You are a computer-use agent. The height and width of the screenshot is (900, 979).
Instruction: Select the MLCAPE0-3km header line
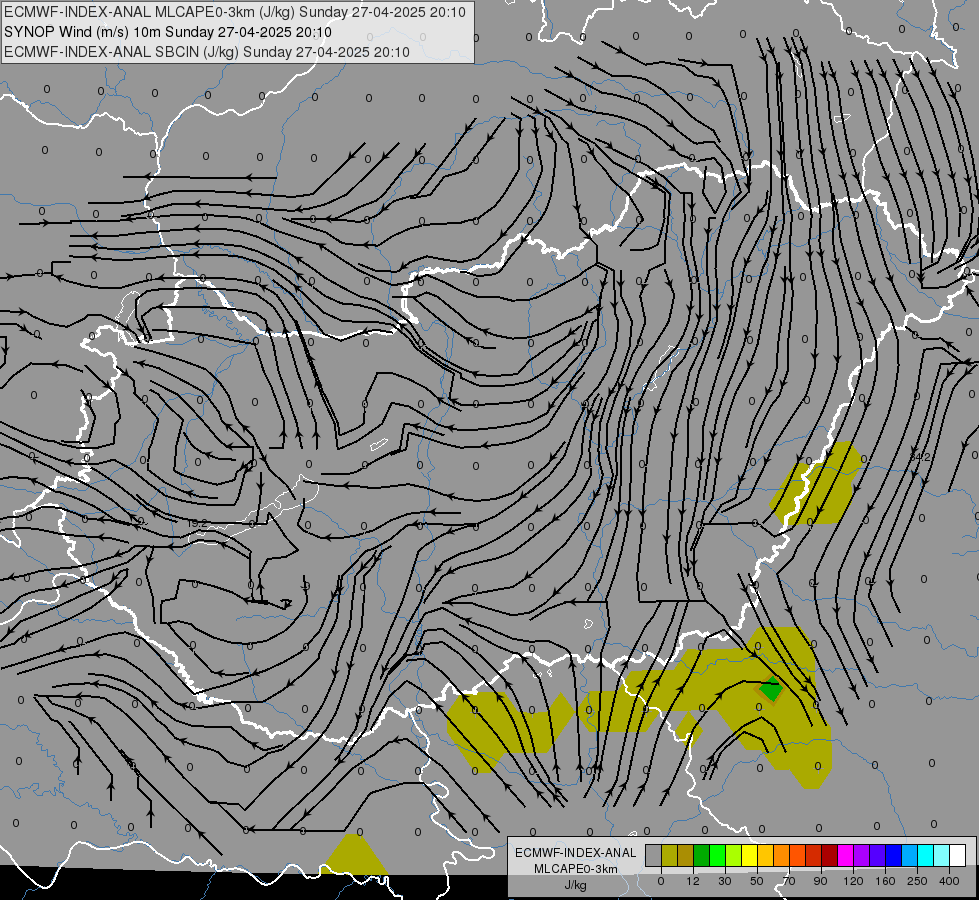tap(235, 12)
